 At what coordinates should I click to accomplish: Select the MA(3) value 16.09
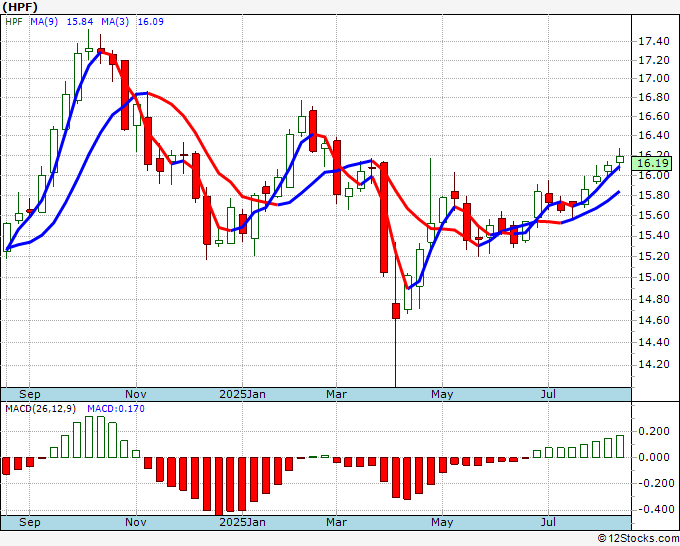click(150, 22)
